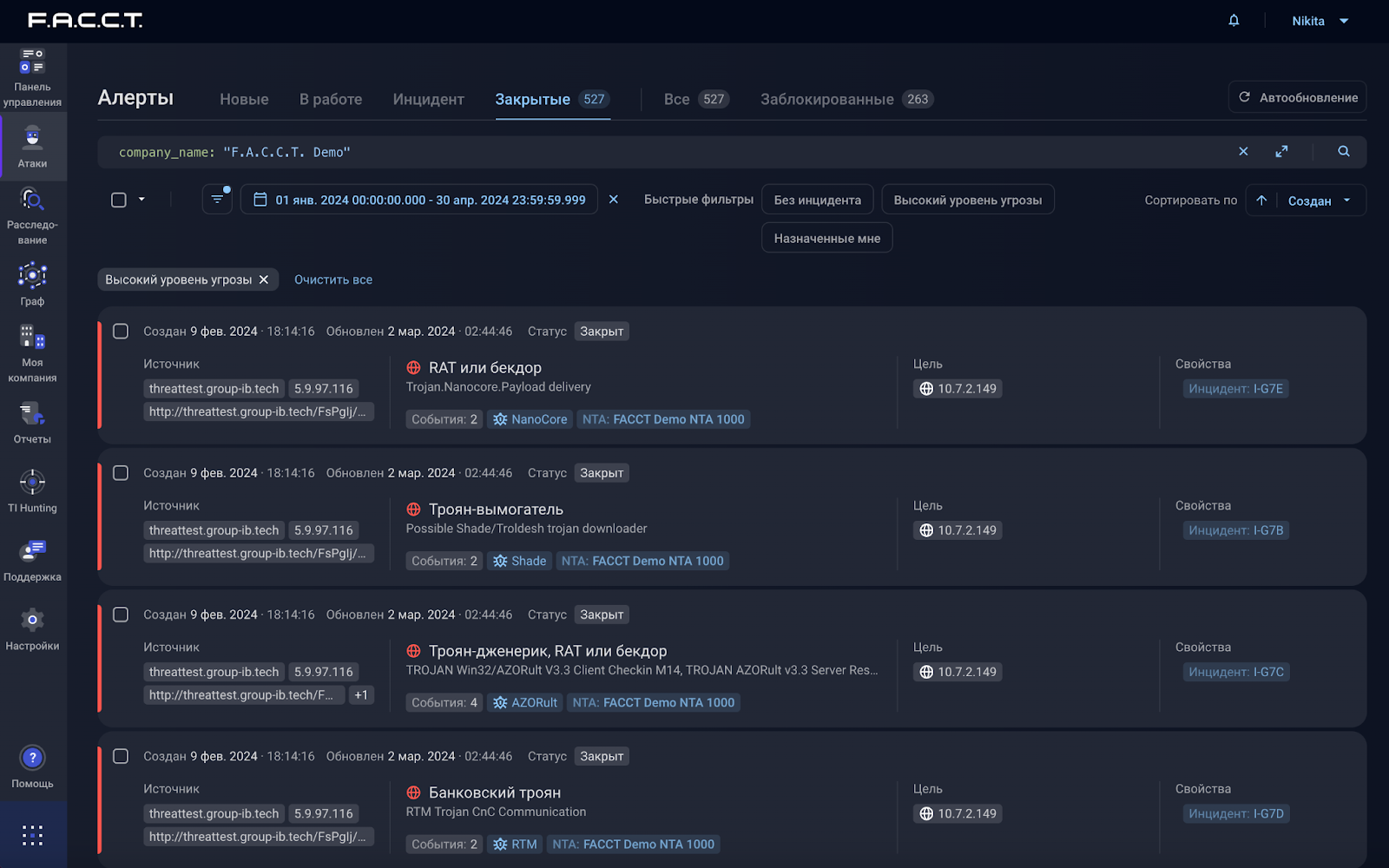Viewport: 1389px width, 868px height.
Task: Switch to the В работе tab
Action: coord(331,99)
